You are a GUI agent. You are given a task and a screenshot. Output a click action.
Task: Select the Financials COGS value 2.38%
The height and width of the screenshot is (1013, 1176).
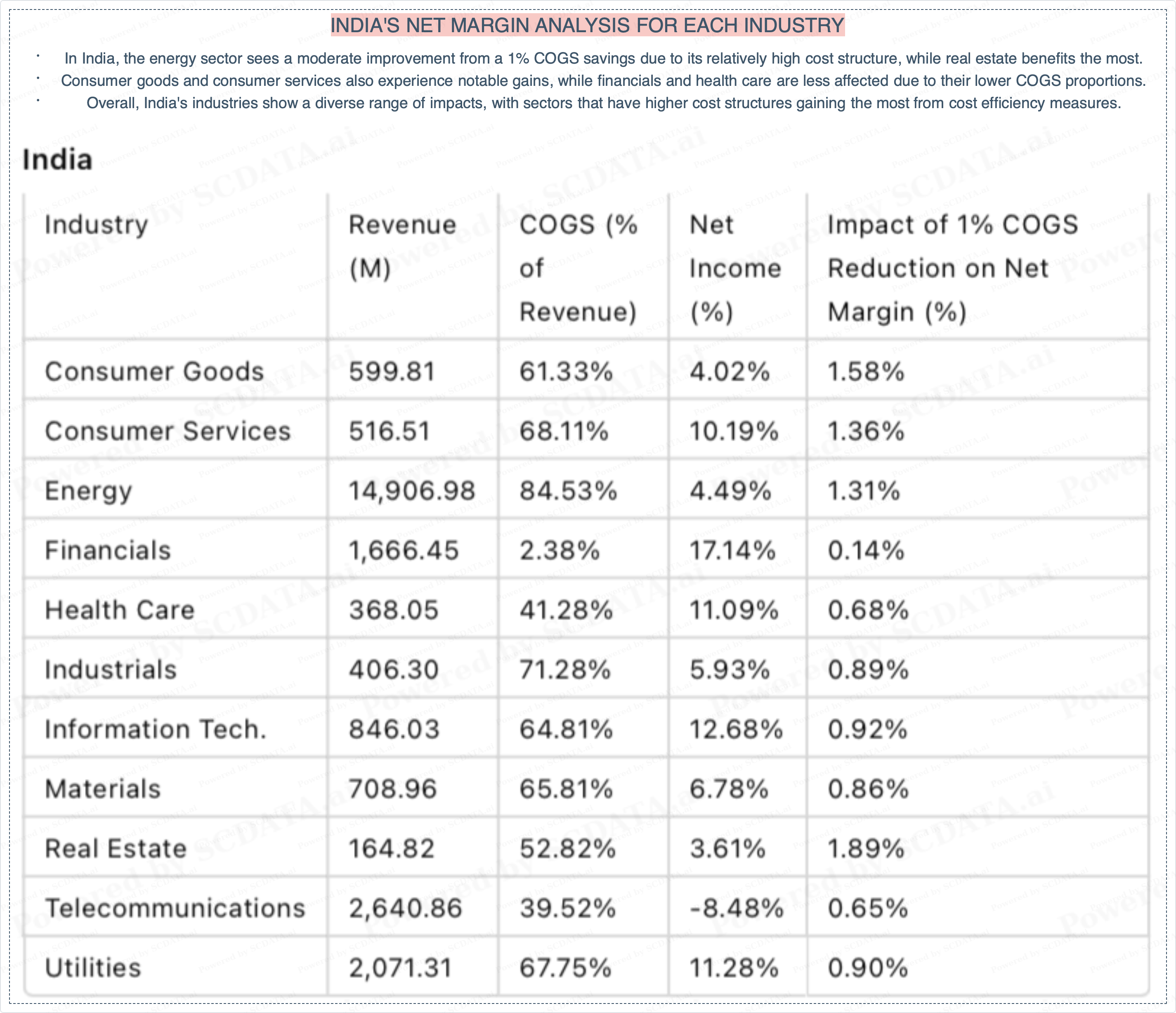(560, 551)
